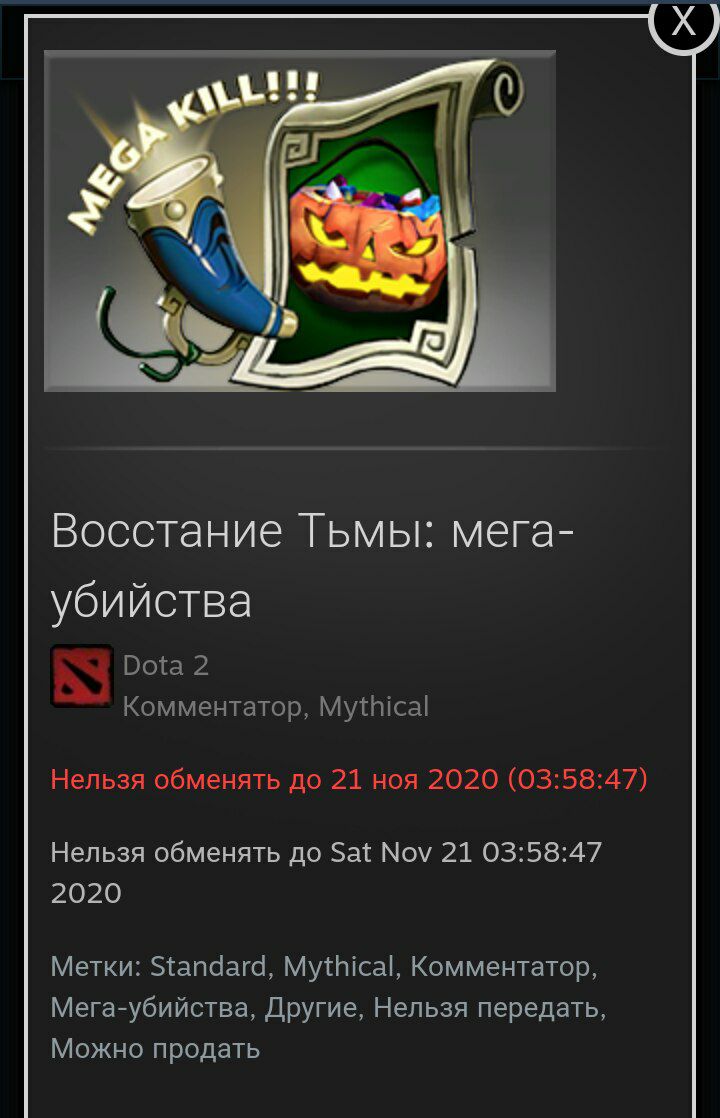Click the Dota 2 game name label
720x1118 pixels.
(x=165, y=665)
